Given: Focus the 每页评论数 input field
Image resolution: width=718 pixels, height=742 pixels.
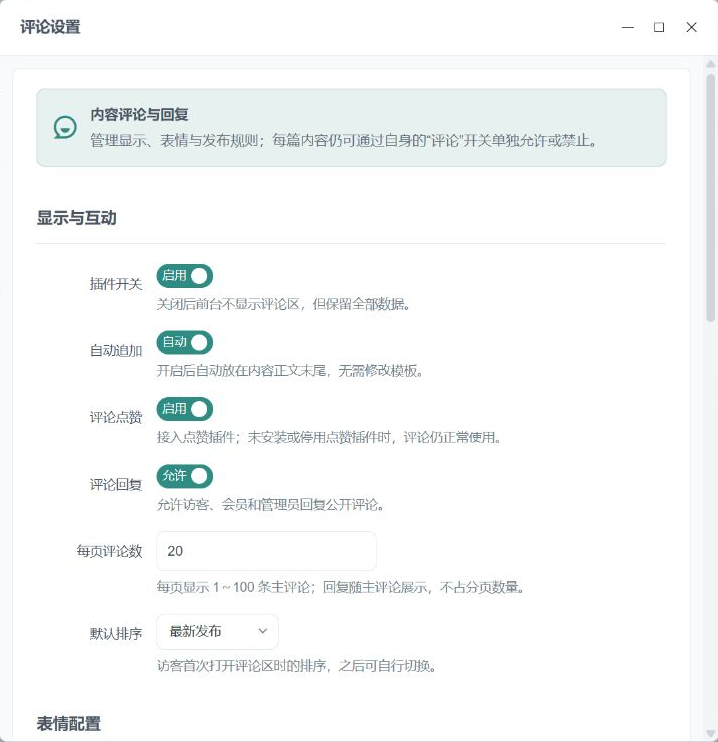Looking at the screenshot, I should coord(266,551).
